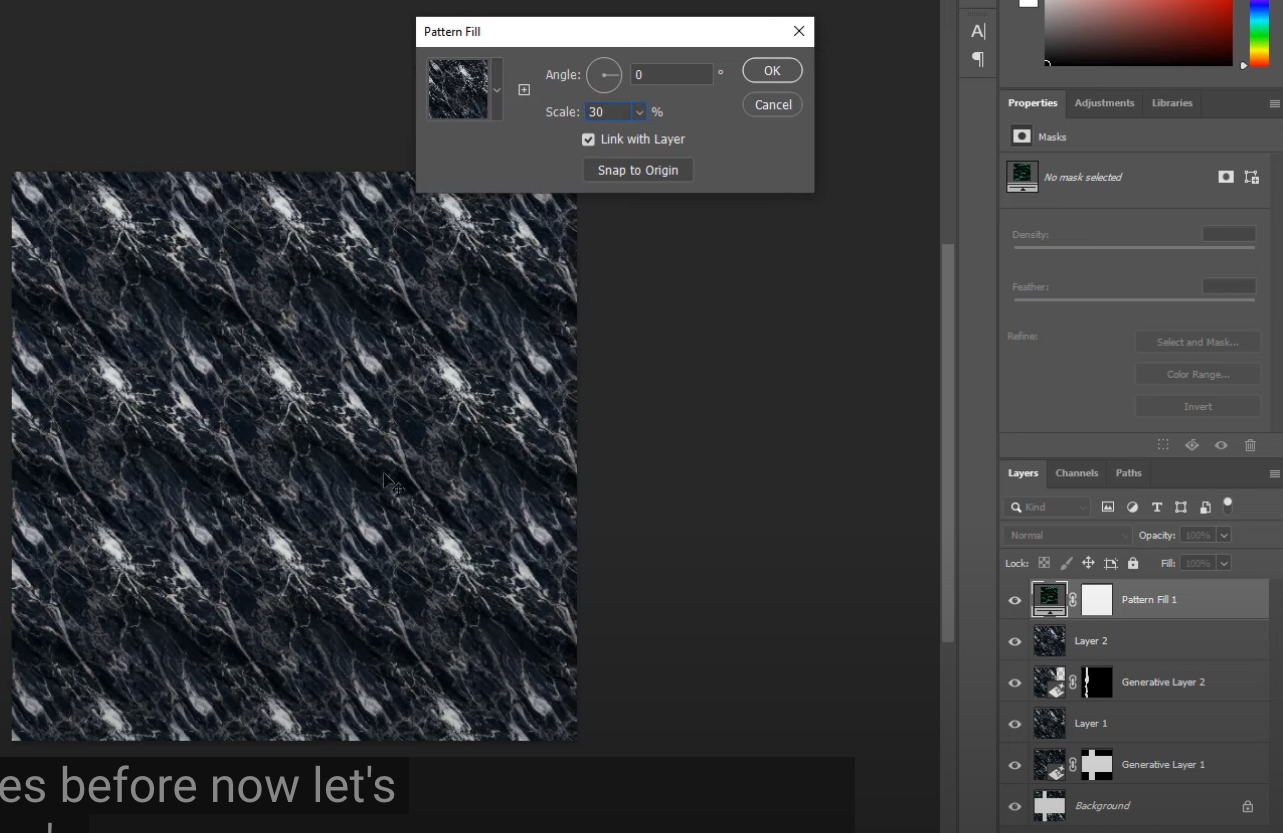Click the Snap to Origin button
This screenshot has width=1283, height=833.
pyautogui.click(x=638, y=170)
